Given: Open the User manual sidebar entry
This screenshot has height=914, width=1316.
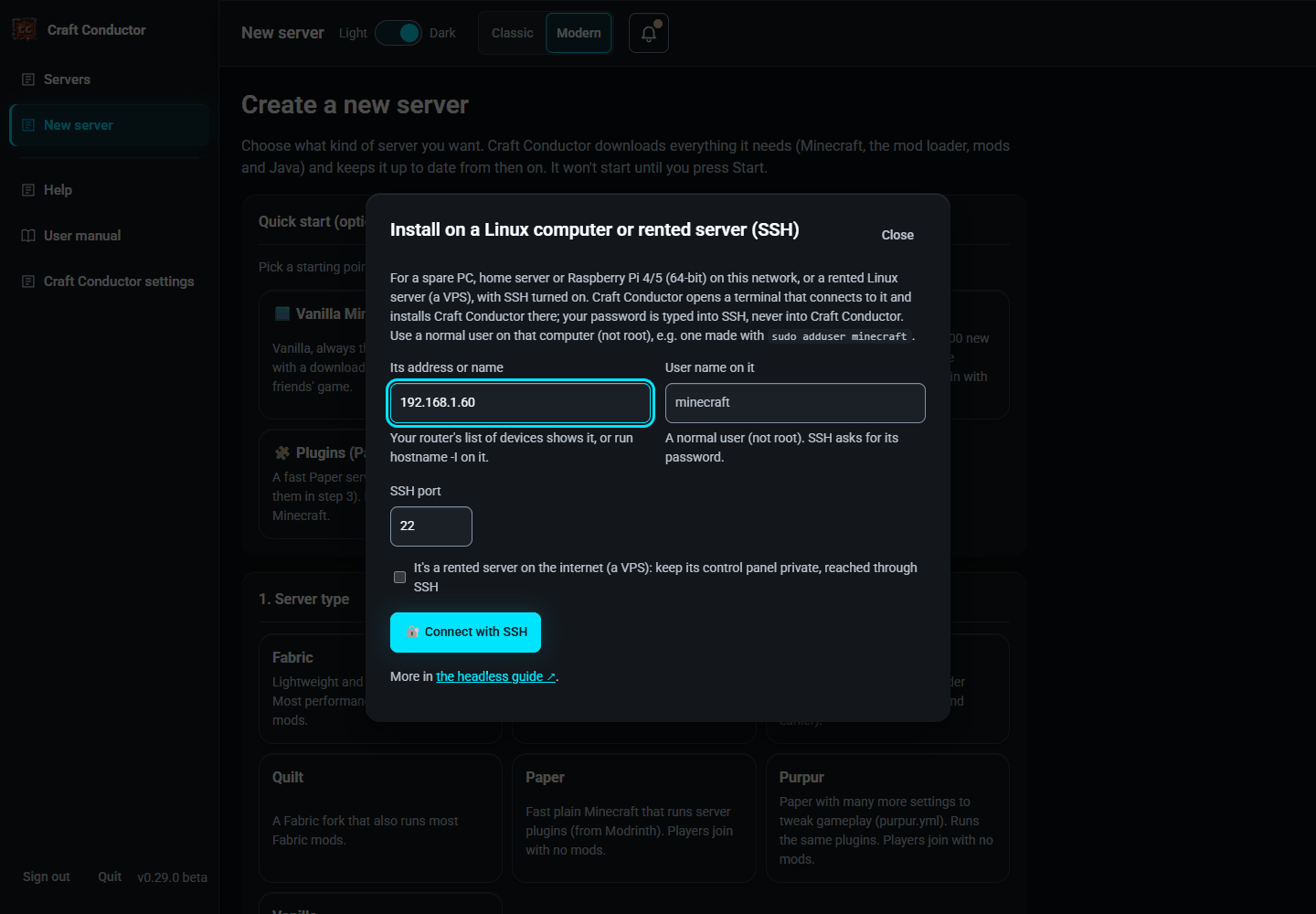Looking at the screenshot, I should 110,236.
